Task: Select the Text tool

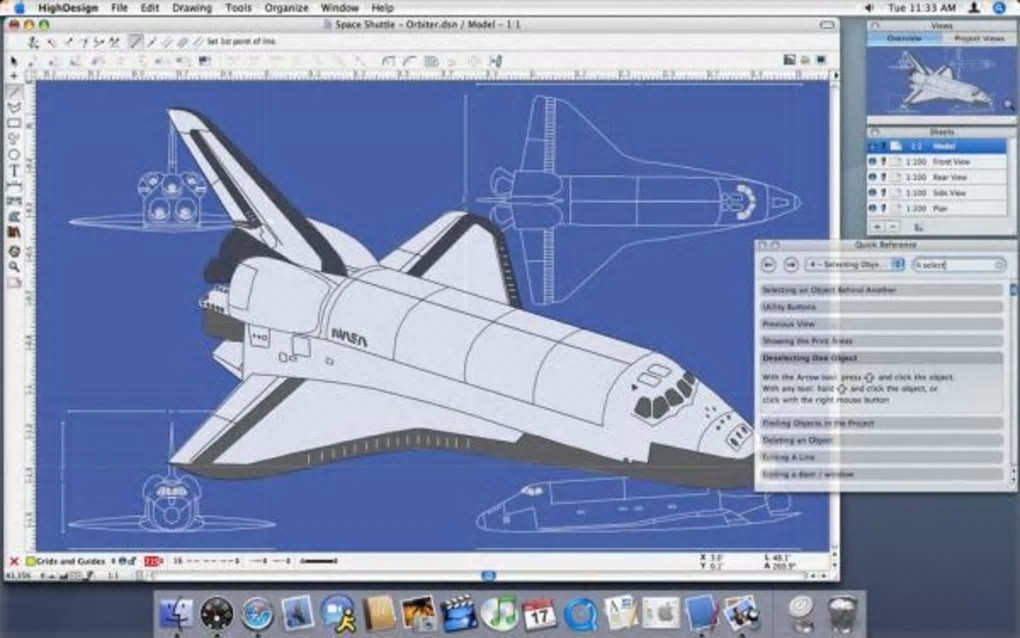Action: pos(14,170)
